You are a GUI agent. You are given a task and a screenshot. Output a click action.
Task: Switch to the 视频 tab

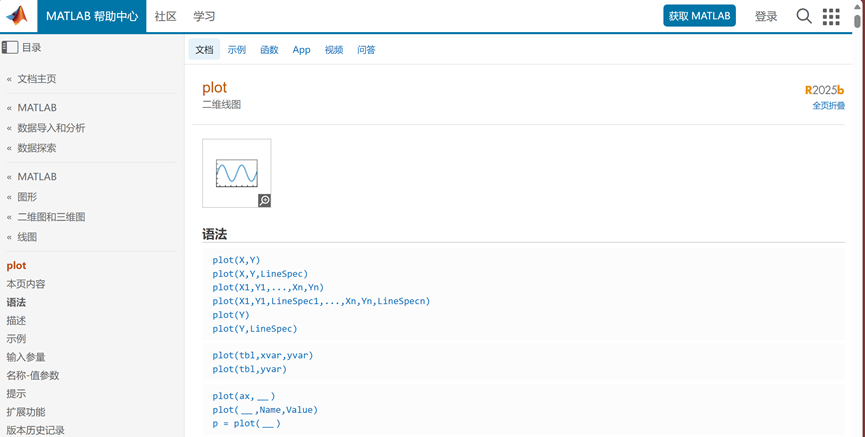pyautogui.click(x=334, y=50)
